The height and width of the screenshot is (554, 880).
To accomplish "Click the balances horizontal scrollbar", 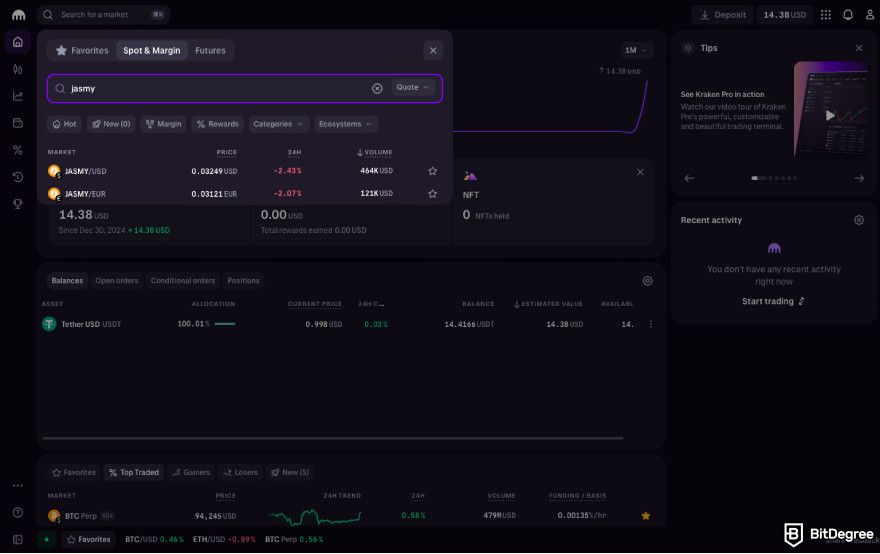I will point(332,438).
